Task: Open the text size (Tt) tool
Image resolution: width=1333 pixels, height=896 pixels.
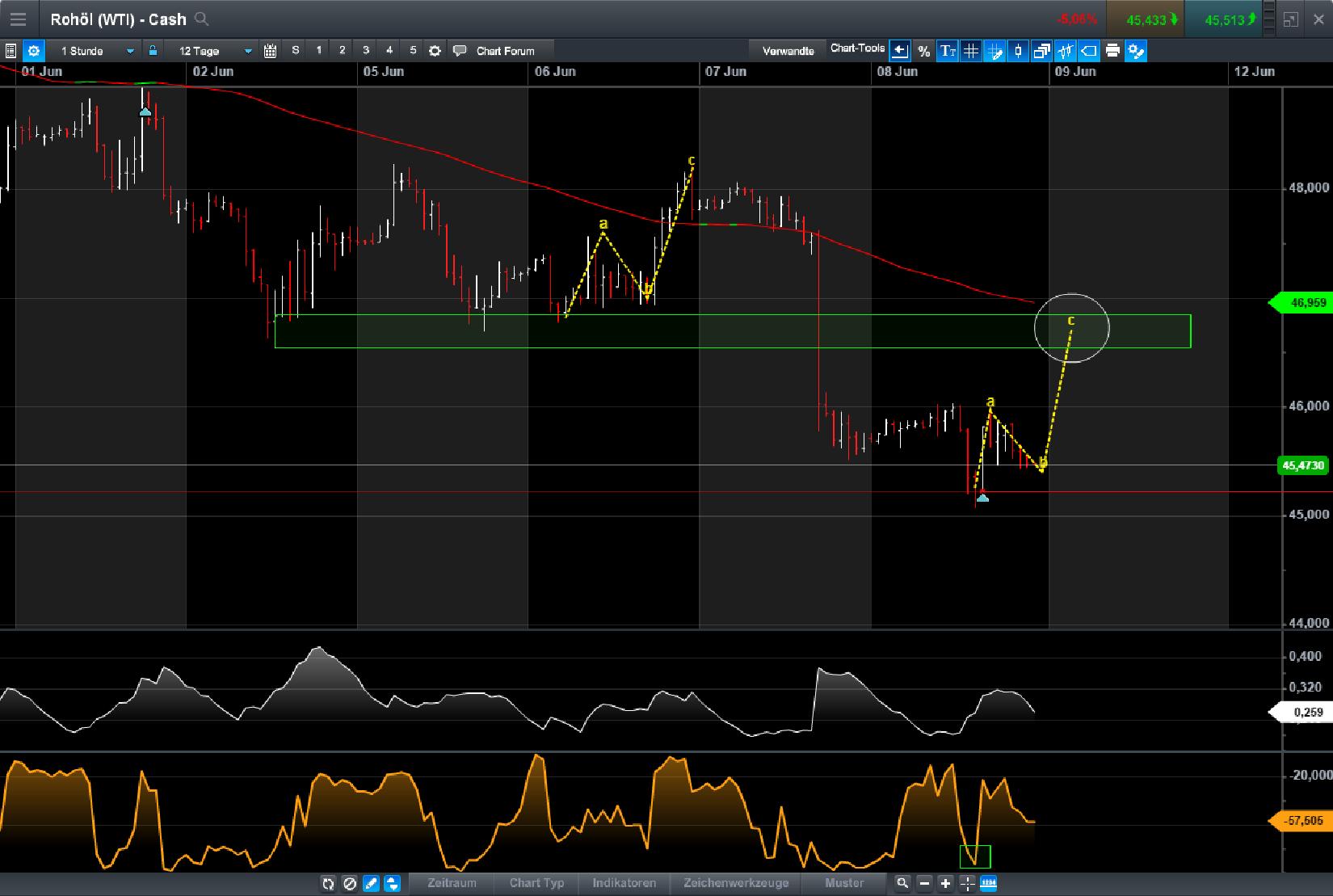Action: (948, 50)
